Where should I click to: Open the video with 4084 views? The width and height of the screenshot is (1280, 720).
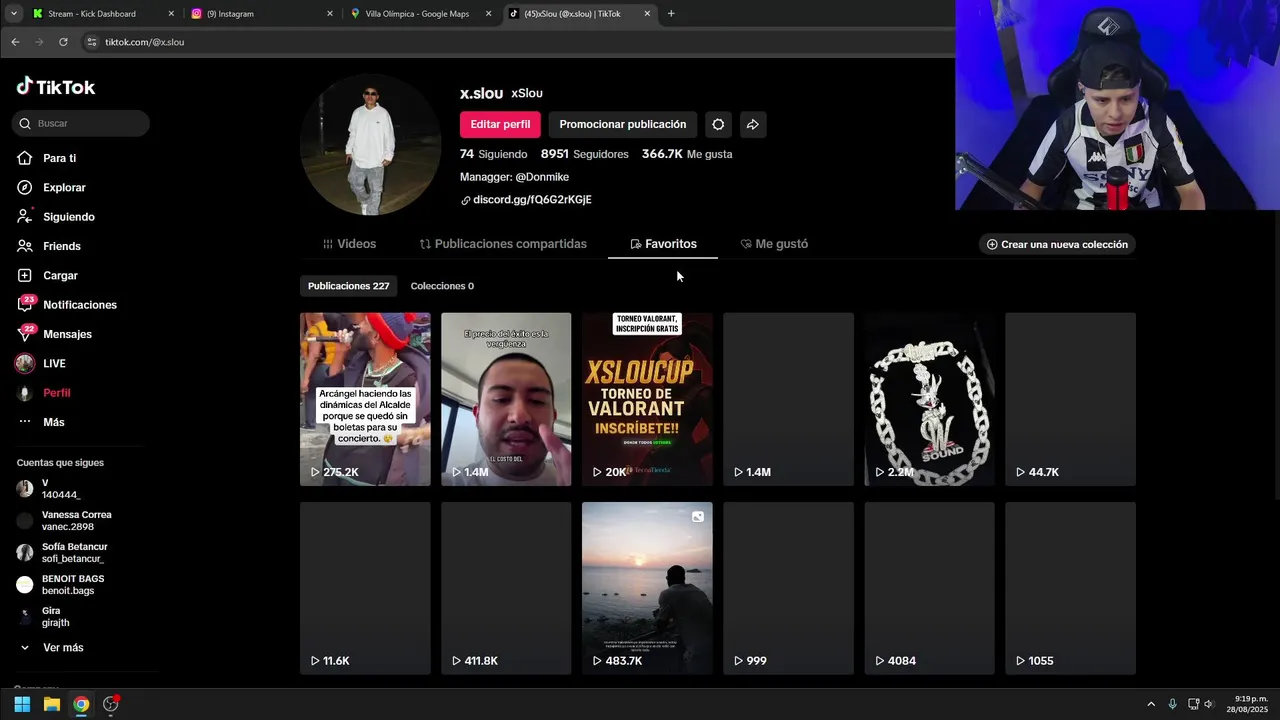click(929, 588)
